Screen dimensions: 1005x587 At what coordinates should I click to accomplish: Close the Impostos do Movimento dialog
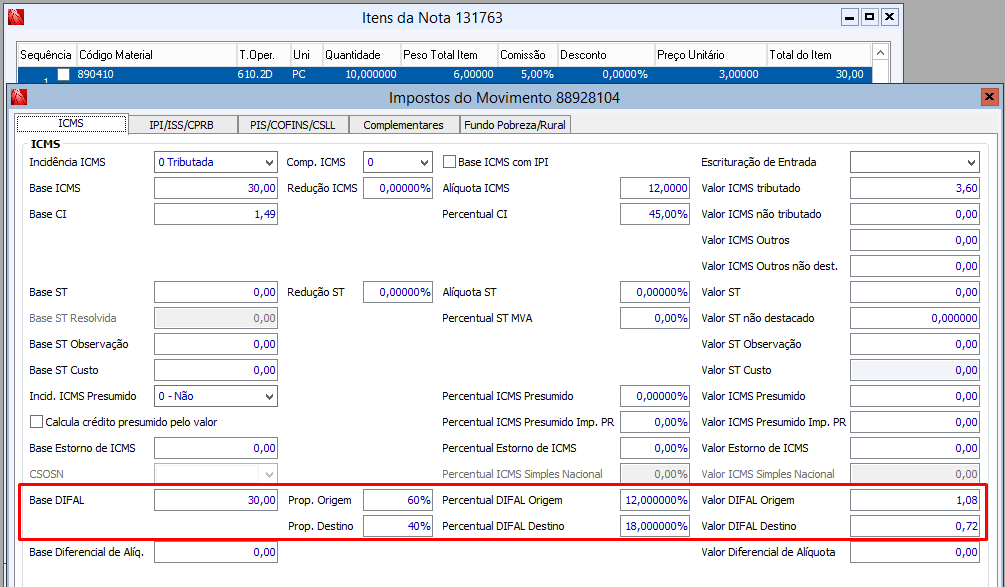tap(989, 97)
